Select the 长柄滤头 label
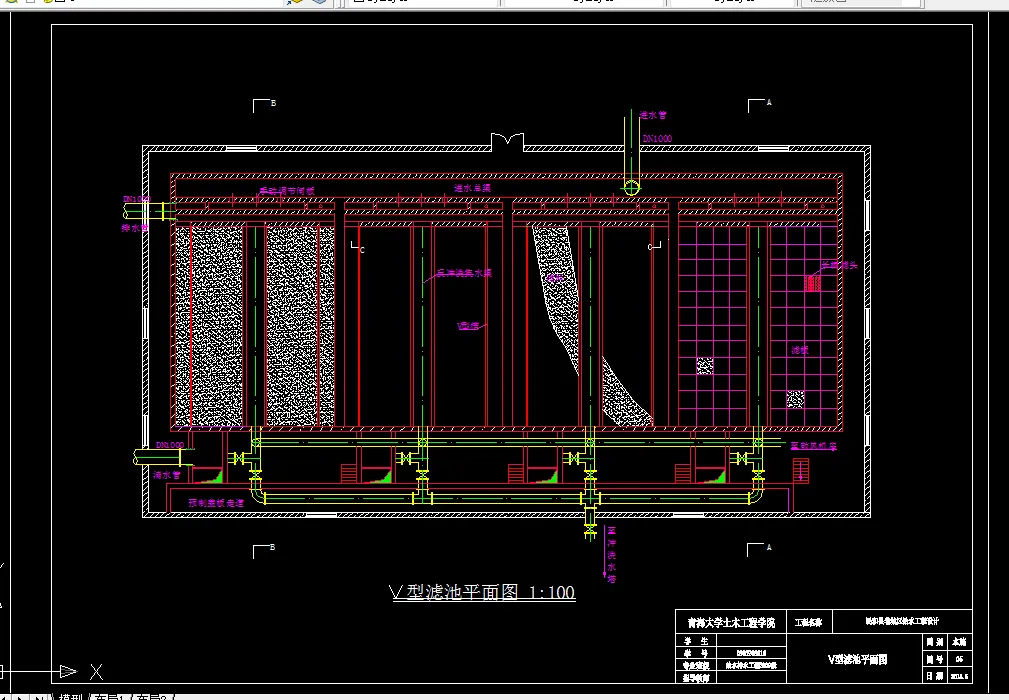The image size is (1009, 700). pos(839,265)
